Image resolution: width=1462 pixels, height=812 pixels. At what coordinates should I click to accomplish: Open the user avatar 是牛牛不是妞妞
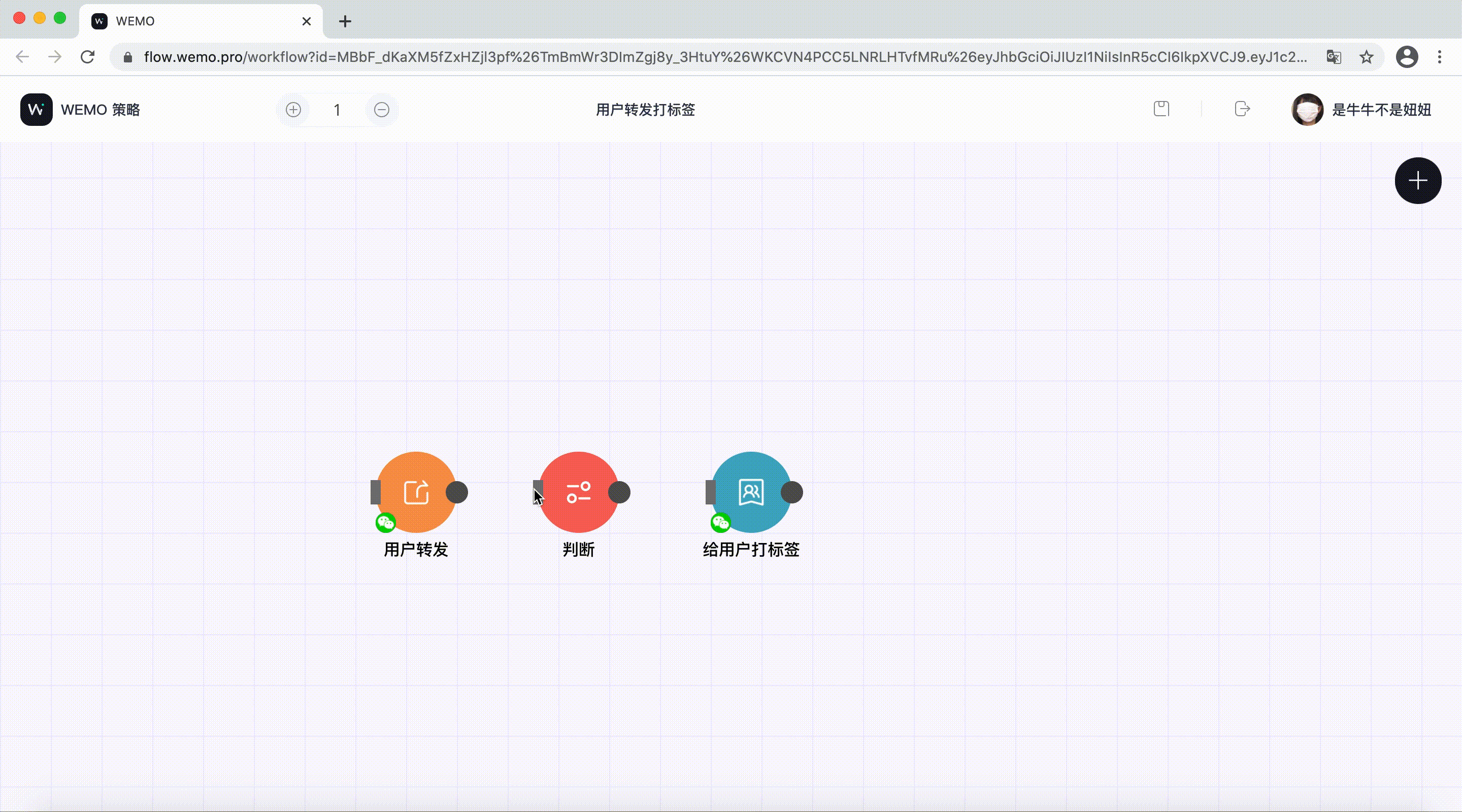1307,110
